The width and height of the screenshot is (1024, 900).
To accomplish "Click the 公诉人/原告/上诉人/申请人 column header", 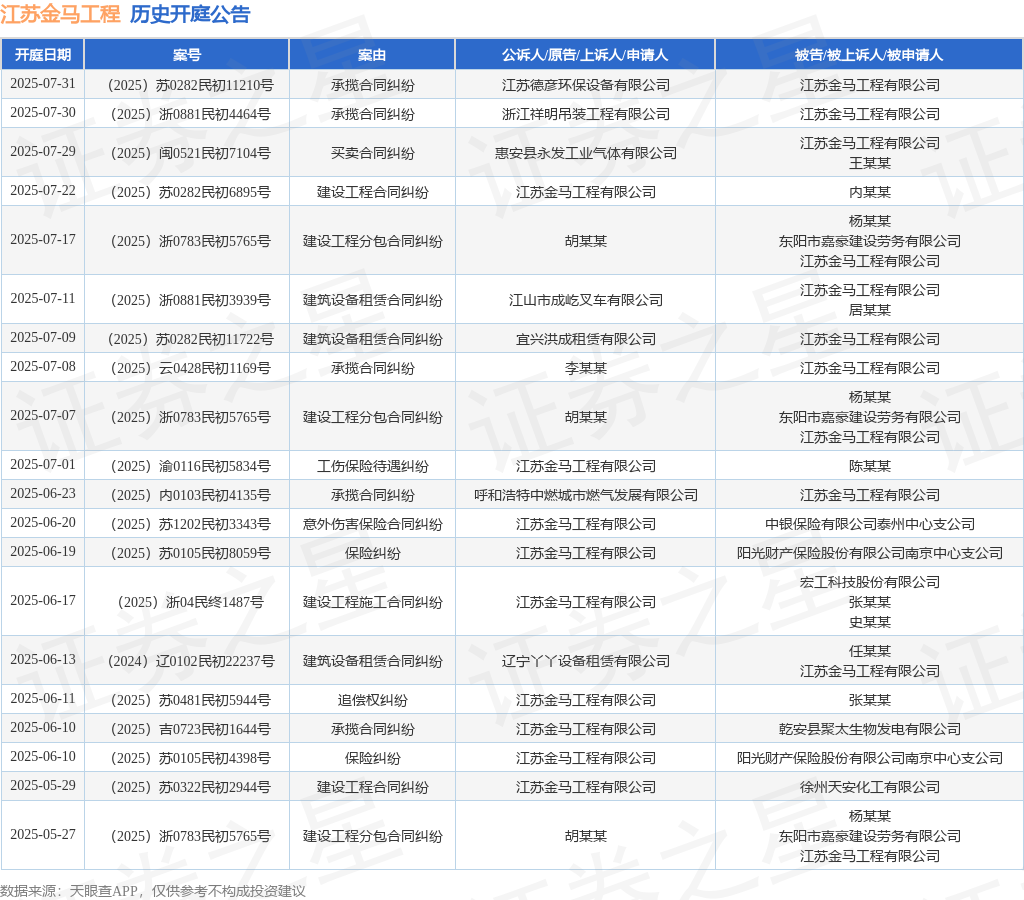I will [585, 55].
